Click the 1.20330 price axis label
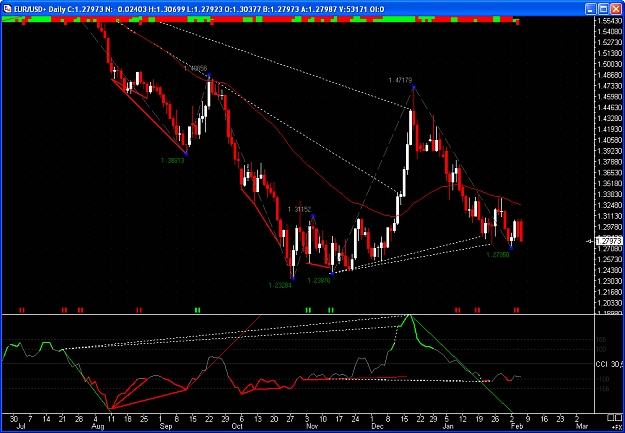This screenshot has width=625, height=433. click(x=609, y=302)
